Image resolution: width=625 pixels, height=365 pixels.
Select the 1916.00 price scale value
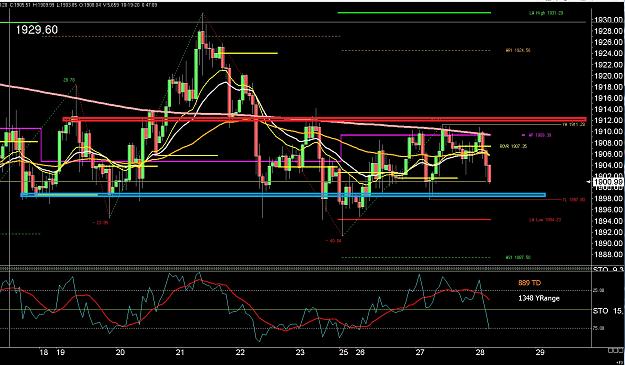coord(608,98)
